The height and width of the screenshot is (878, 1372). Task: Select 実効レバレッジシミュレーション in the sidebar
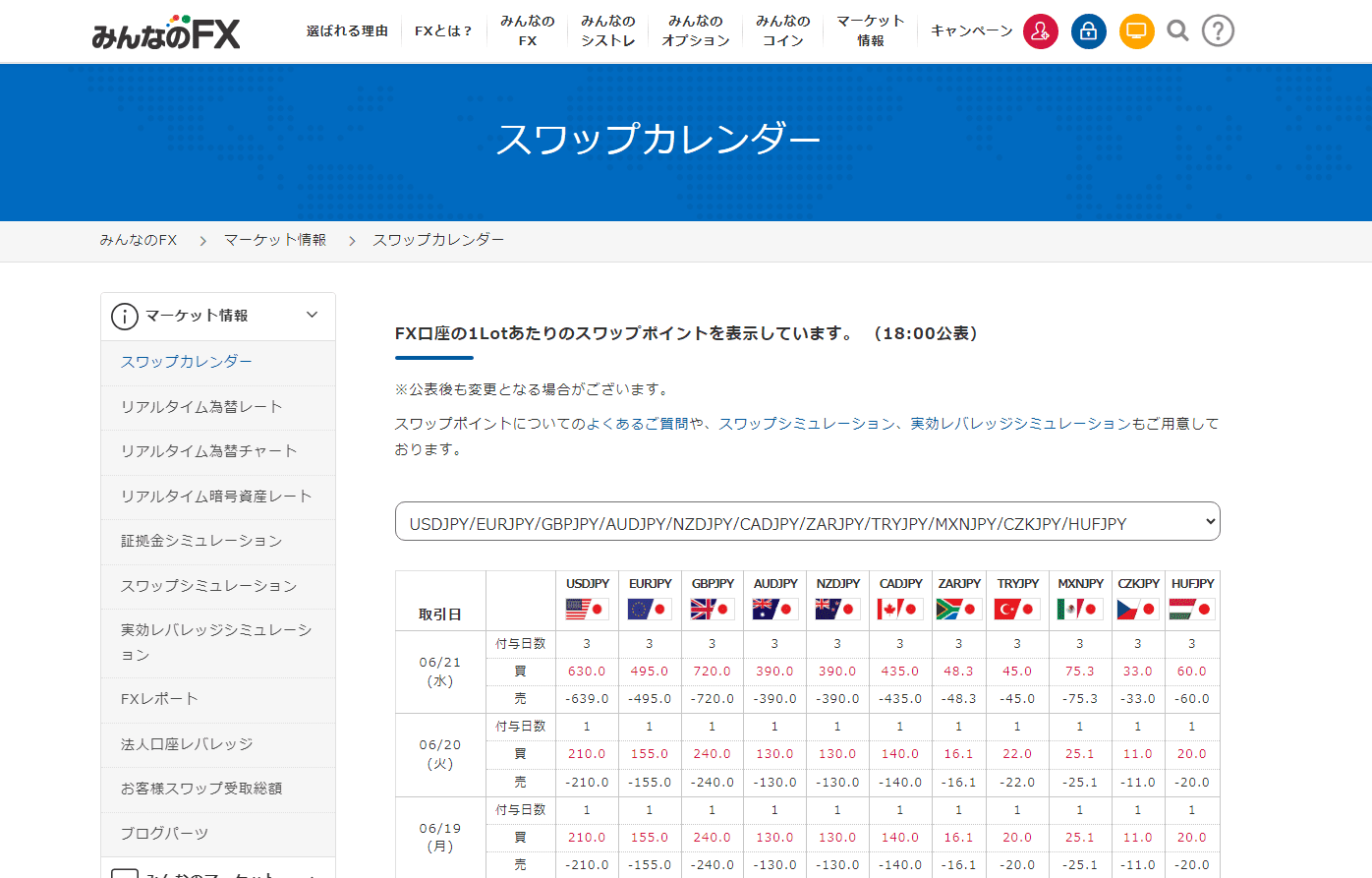click(x=218, y=643)
